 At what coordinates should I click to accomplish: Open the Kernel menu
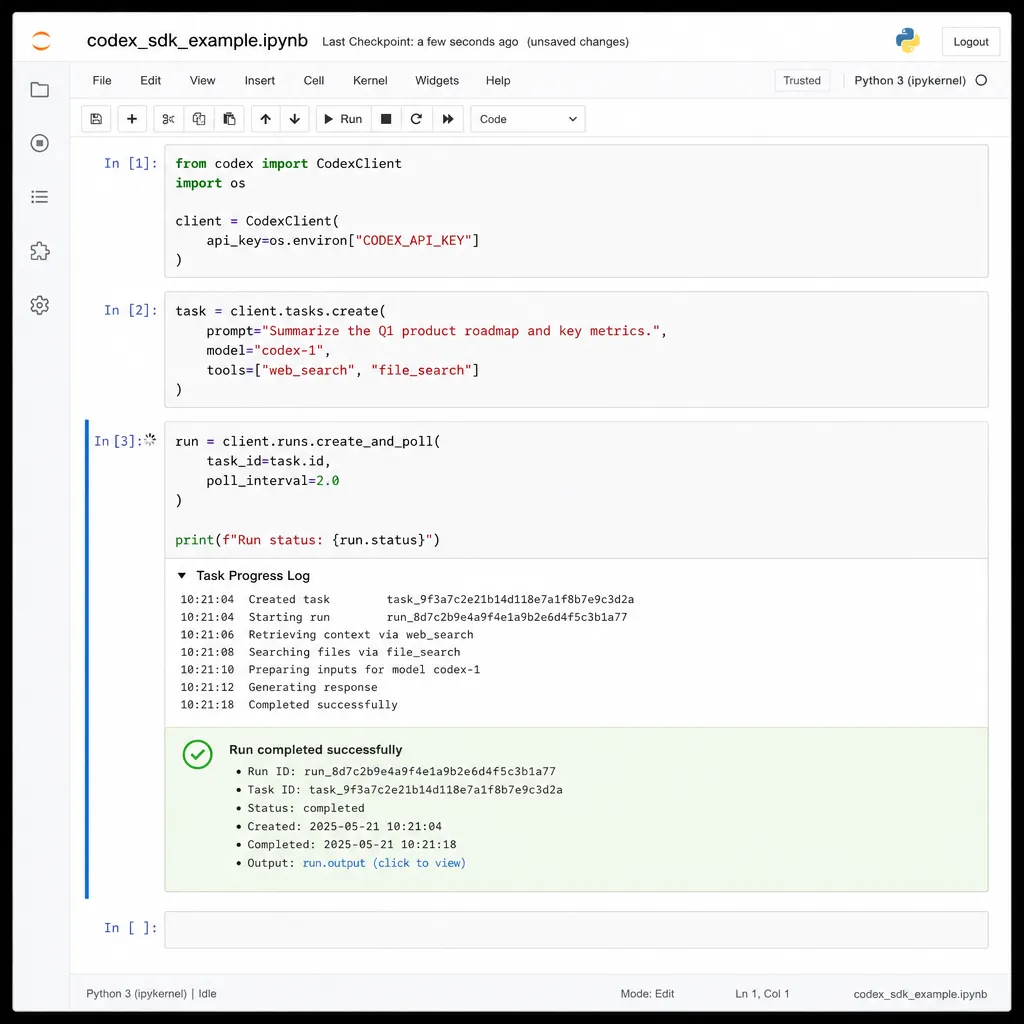(370, 80)
